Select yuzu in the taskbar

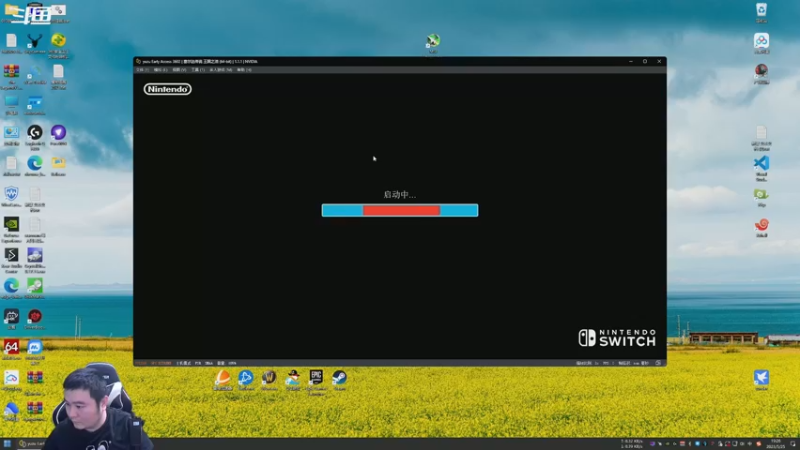tap(32, 443)
